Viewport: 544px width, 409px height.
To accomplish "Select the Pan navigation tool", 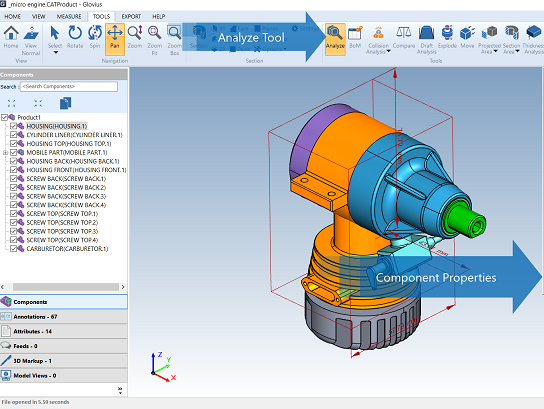I will pos(115,39).
